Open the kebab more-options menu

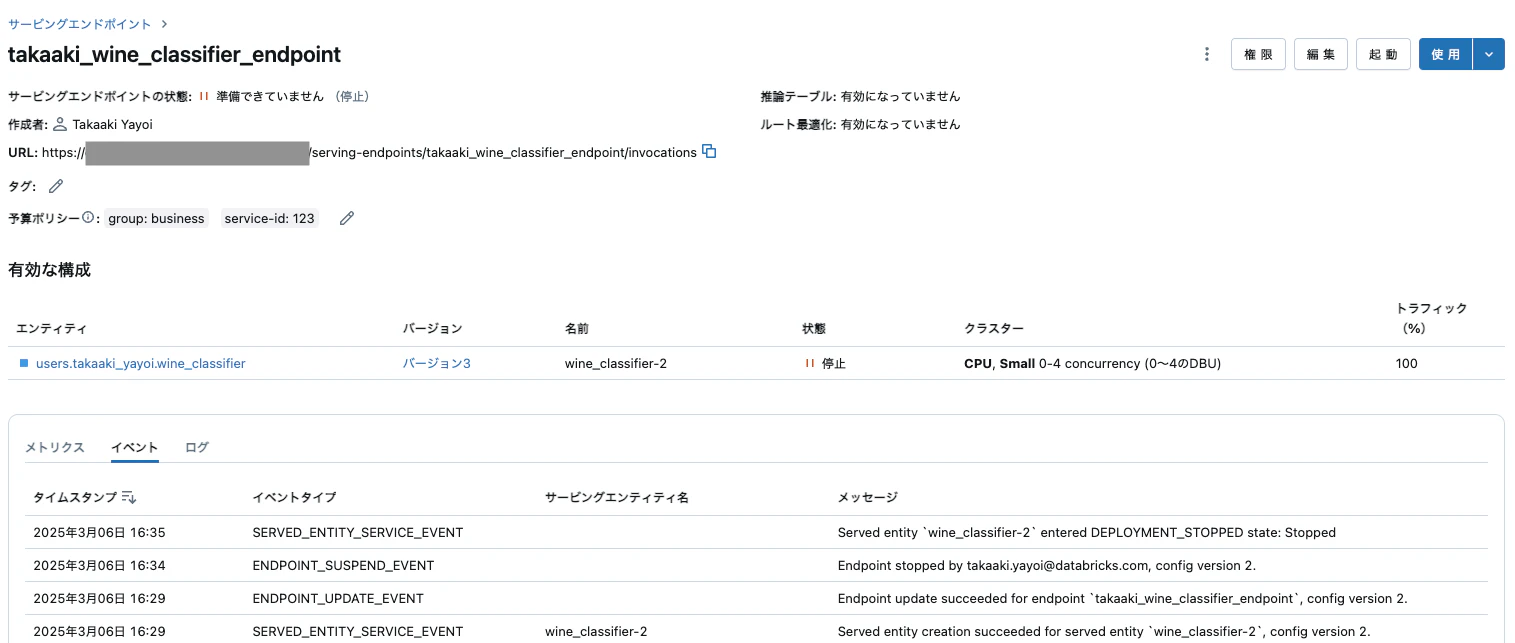tap(1207, 54)
